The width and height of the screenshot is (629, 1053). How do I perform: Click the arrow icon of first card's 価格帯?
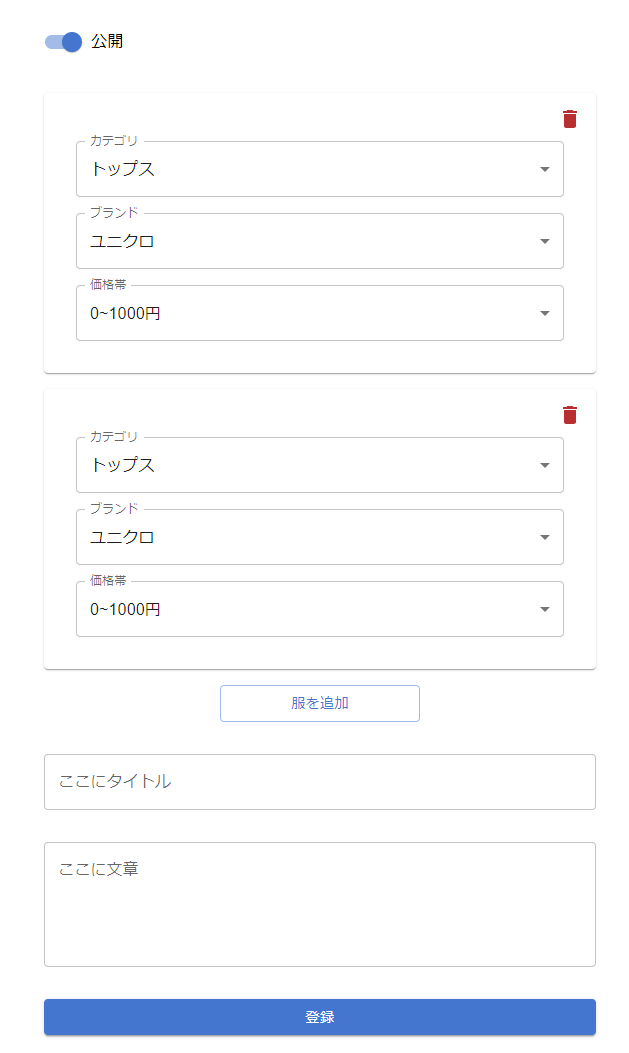coord(545,313)
